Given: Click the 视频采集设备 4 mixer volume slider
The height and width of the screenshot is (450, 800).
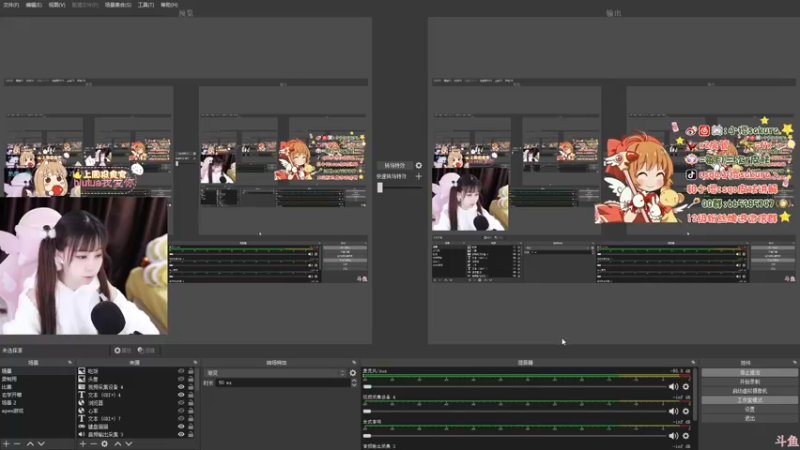Looking at the screenshot, I should click(514, 411).
